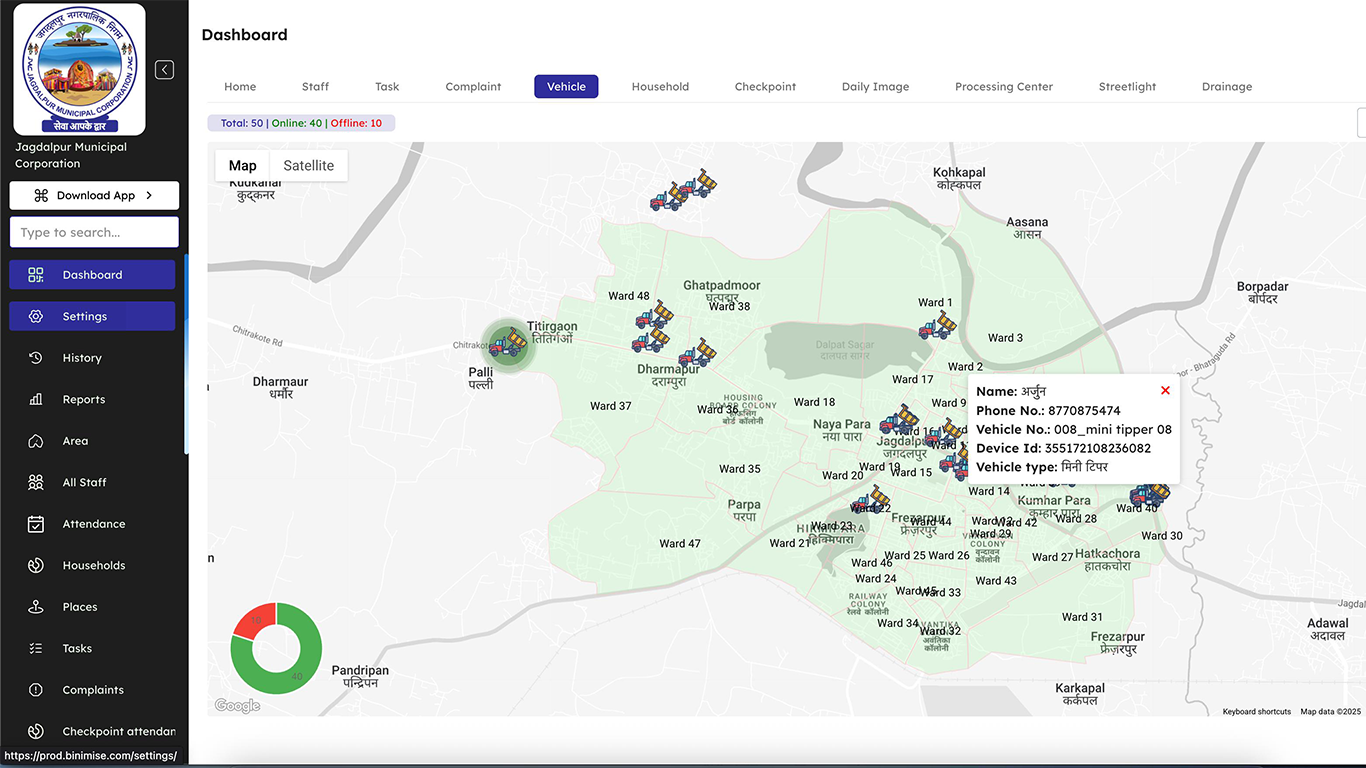Open the Drainage tab

[x=1227, y=87]
